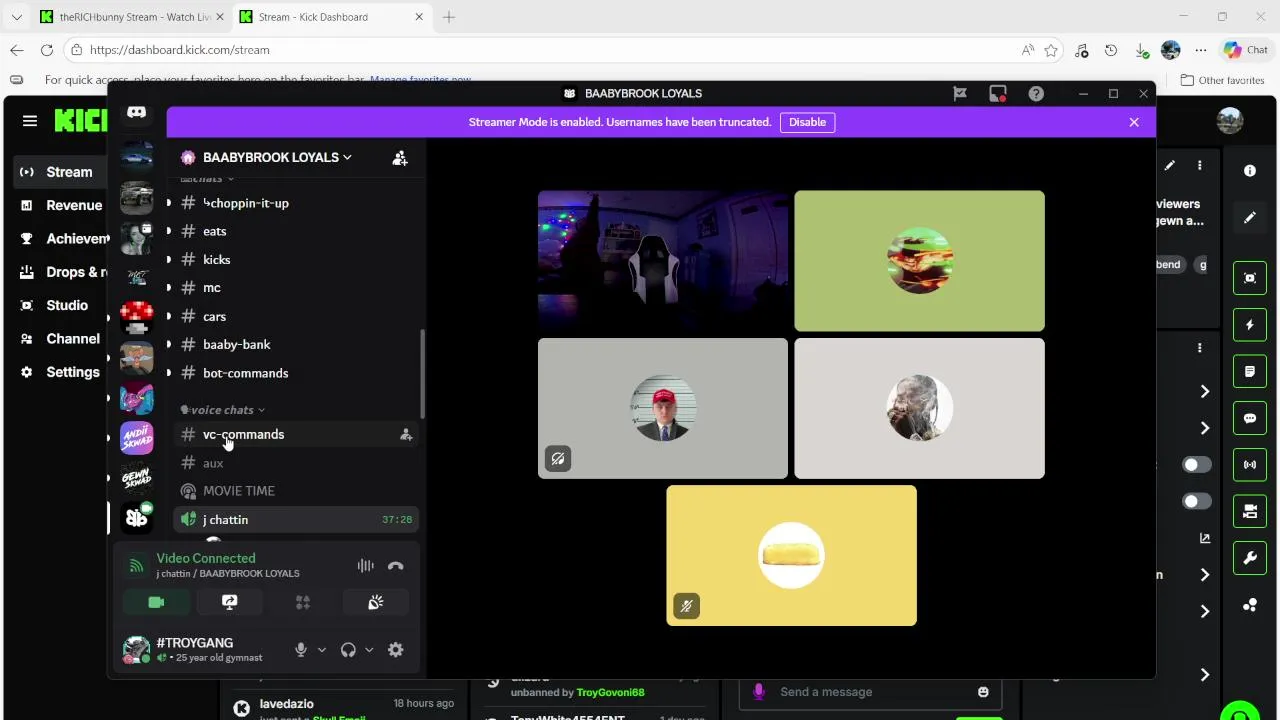Click the green connection signal icon beside Video Connected

click(136, 566)
